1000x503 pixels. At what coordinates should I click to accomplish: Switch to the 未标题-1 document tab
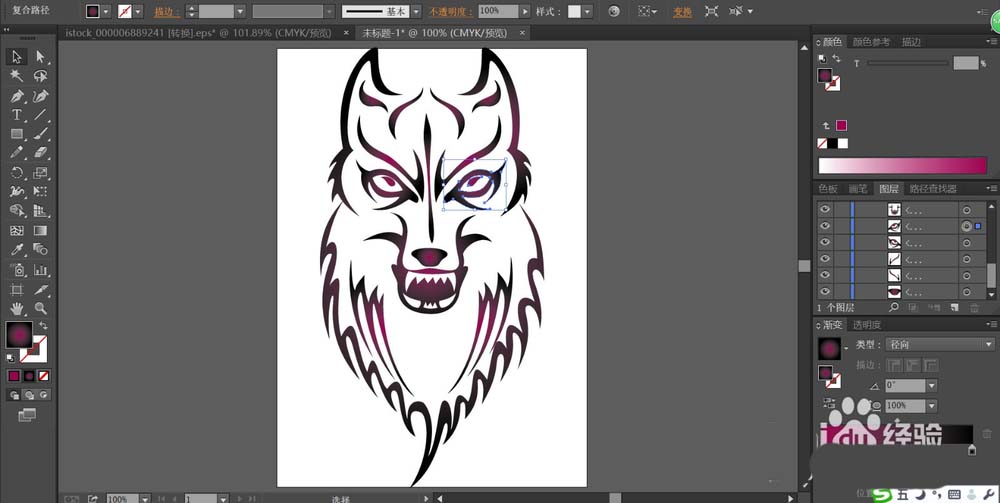pyautogui.click(x=434, y=33)
